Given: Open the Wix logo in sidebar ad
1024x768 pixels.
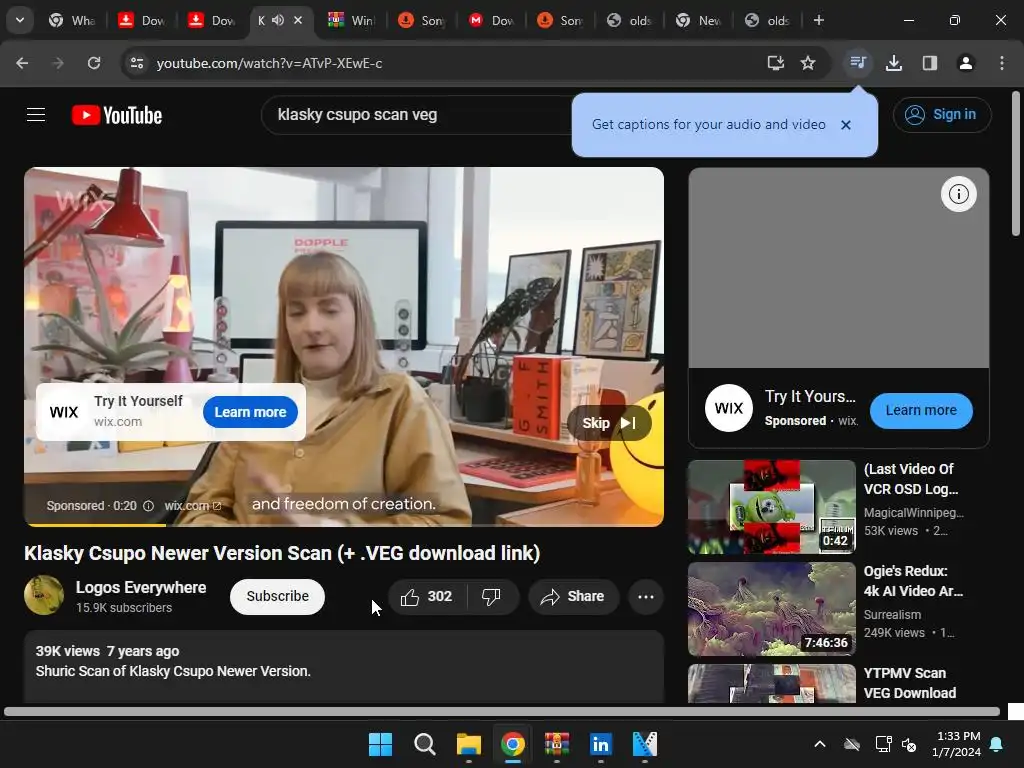Looking at the screenshot, I should point(729,408).
